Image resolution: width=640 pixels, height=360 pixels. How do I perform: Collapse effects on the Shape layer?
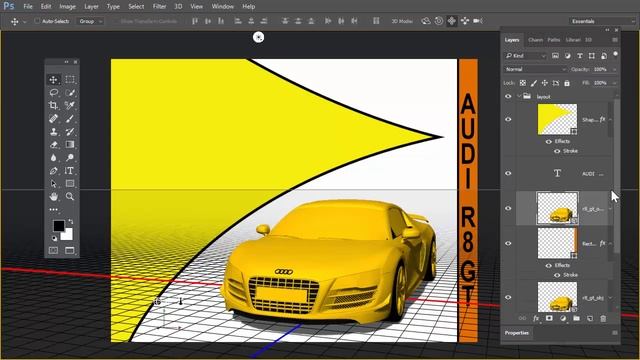610,120
